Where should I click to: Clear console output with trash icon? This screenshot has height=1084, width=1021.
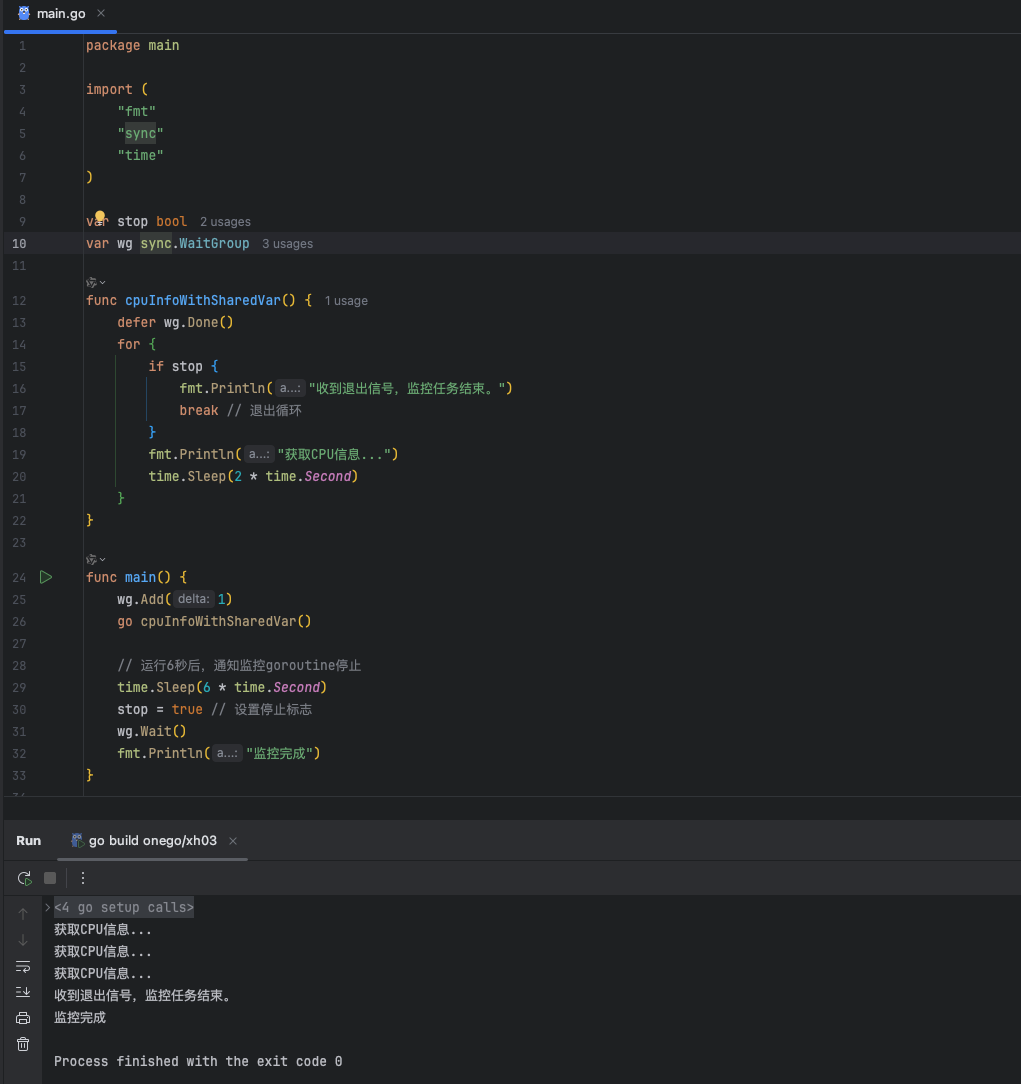[23, 1044]
